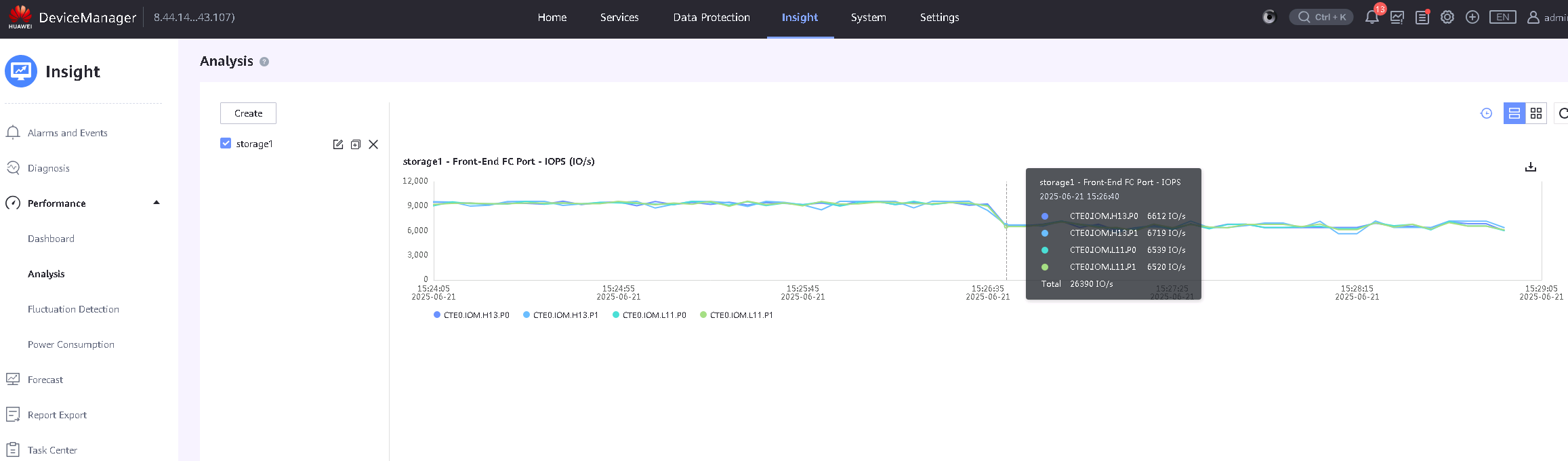Edit the storage1 analysis entry

pos(338,144)
